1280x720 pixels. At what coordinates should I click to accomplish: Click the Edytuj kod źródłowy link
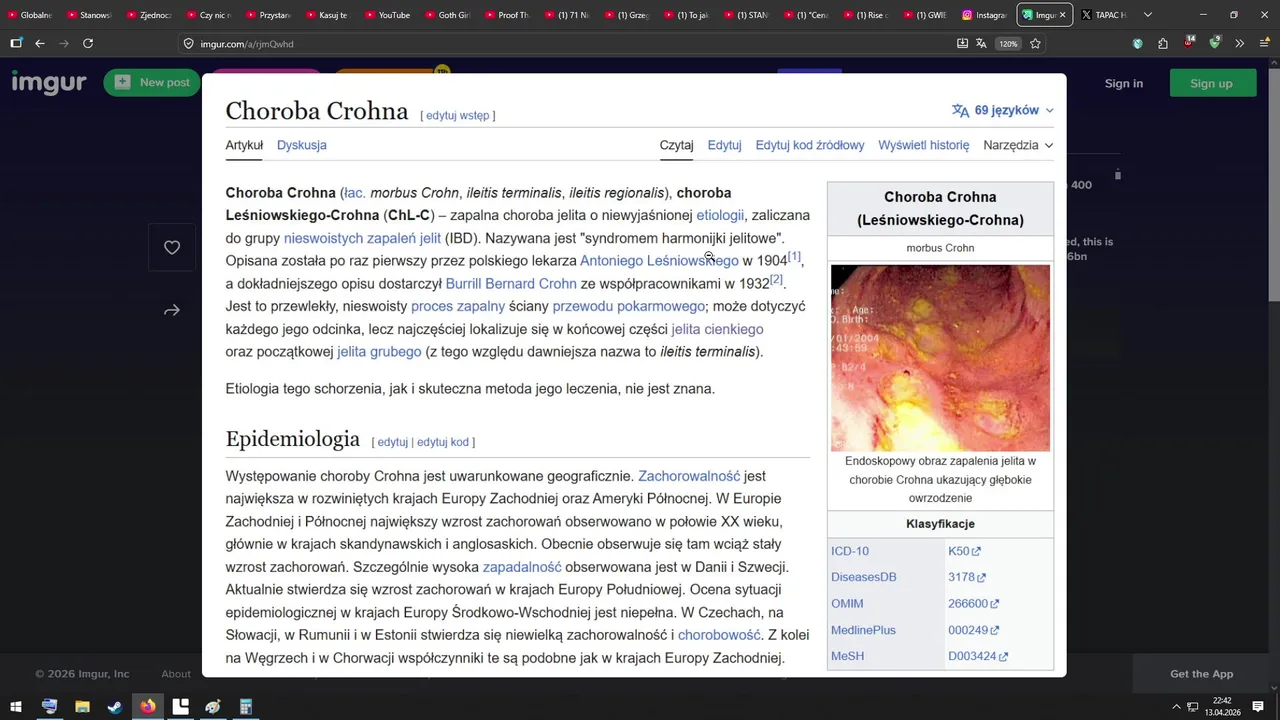(810, 145)
